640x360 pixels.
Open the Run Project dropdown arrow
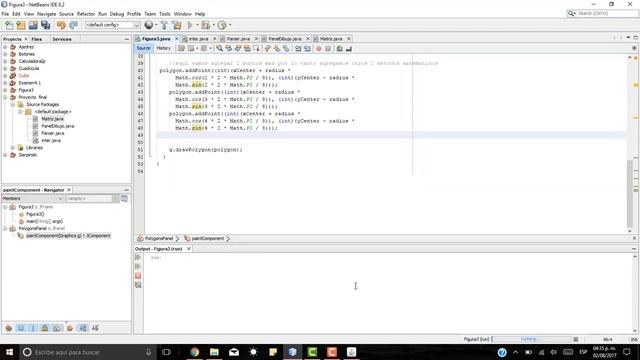[197, 25]
